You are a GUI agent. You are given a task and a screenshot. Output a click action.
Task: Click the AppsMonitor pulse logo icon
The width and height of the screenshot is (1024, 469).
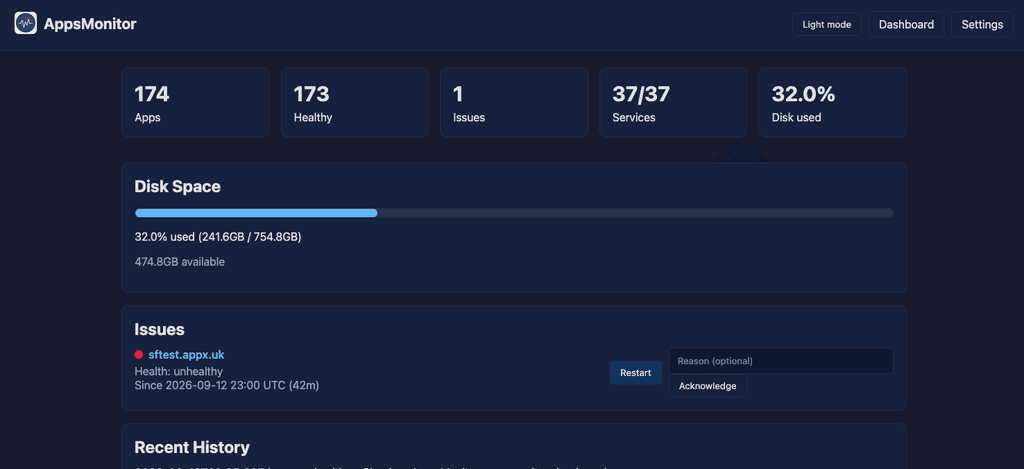click(x=25, y=24)
